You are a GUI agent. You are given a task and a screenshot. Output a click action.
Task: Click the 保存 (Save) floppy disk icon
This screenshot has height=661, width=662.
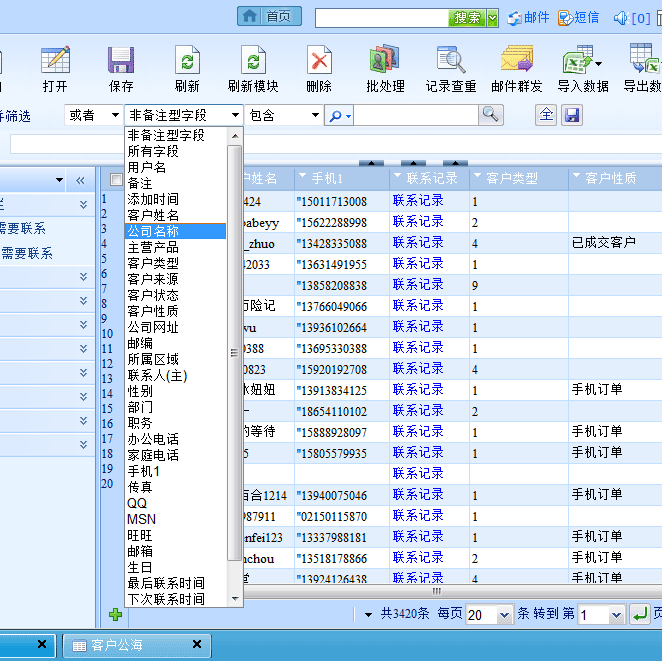point(121,61)
